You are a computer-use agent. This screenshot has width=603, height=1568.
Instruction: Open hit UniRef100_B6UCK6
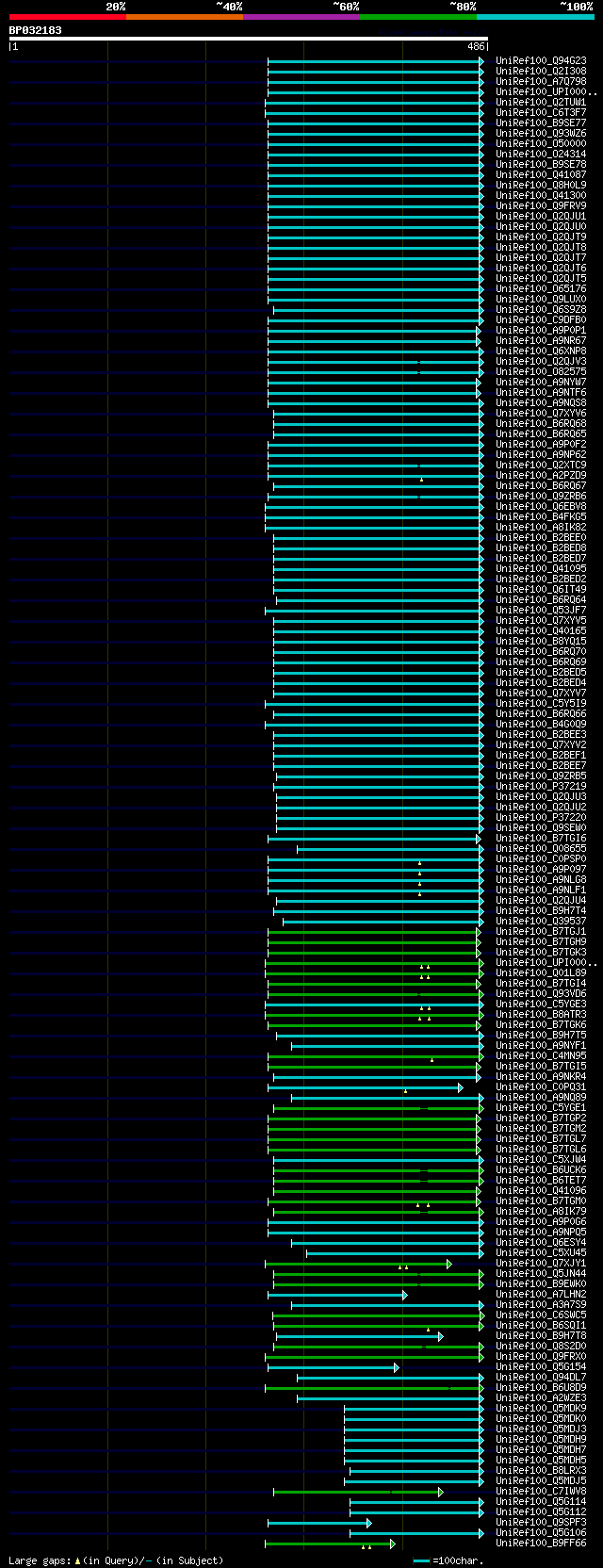541,1170
